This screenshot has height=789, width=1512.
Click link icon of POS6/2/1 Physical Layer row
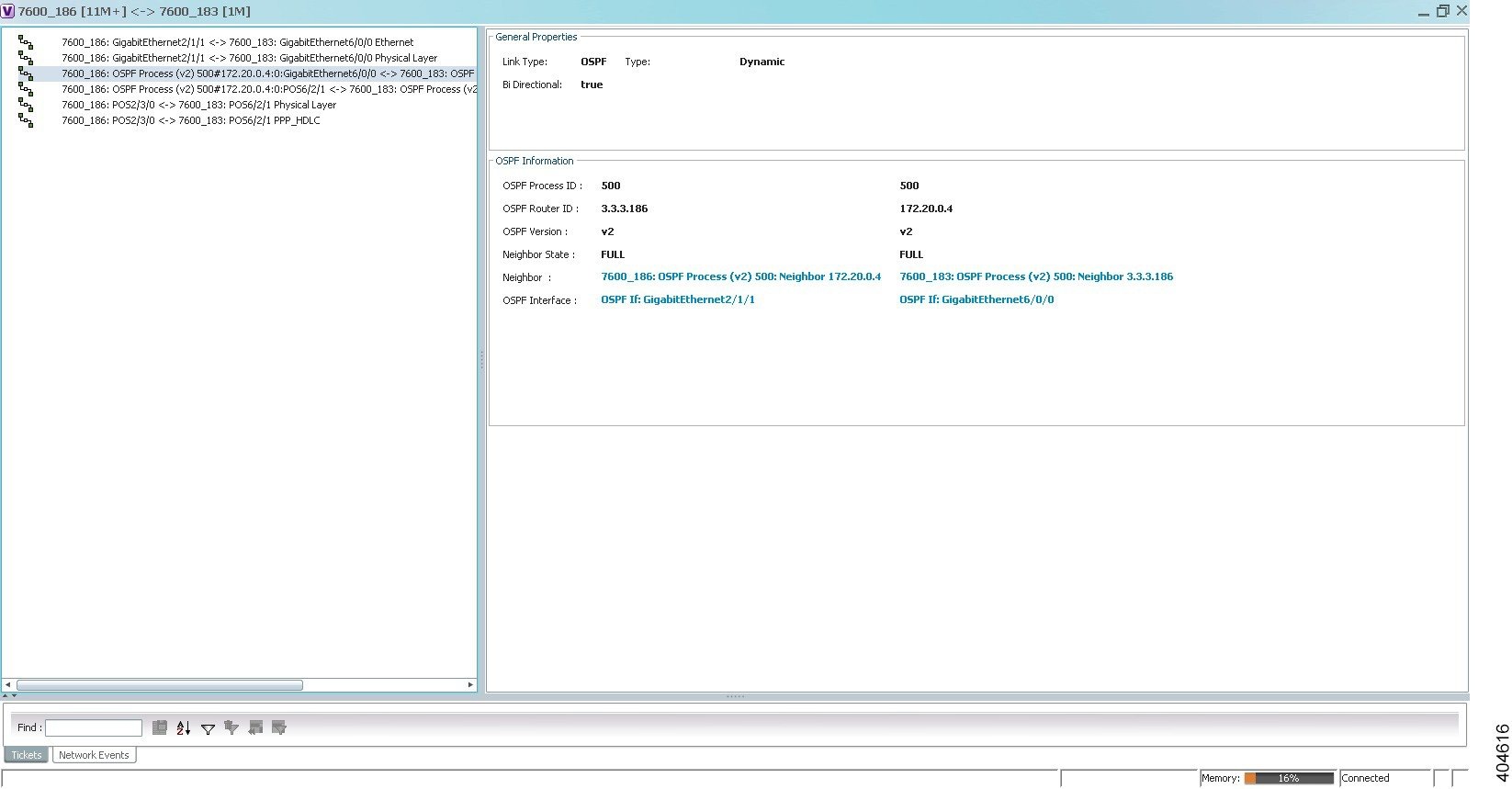tap(26, 105)
